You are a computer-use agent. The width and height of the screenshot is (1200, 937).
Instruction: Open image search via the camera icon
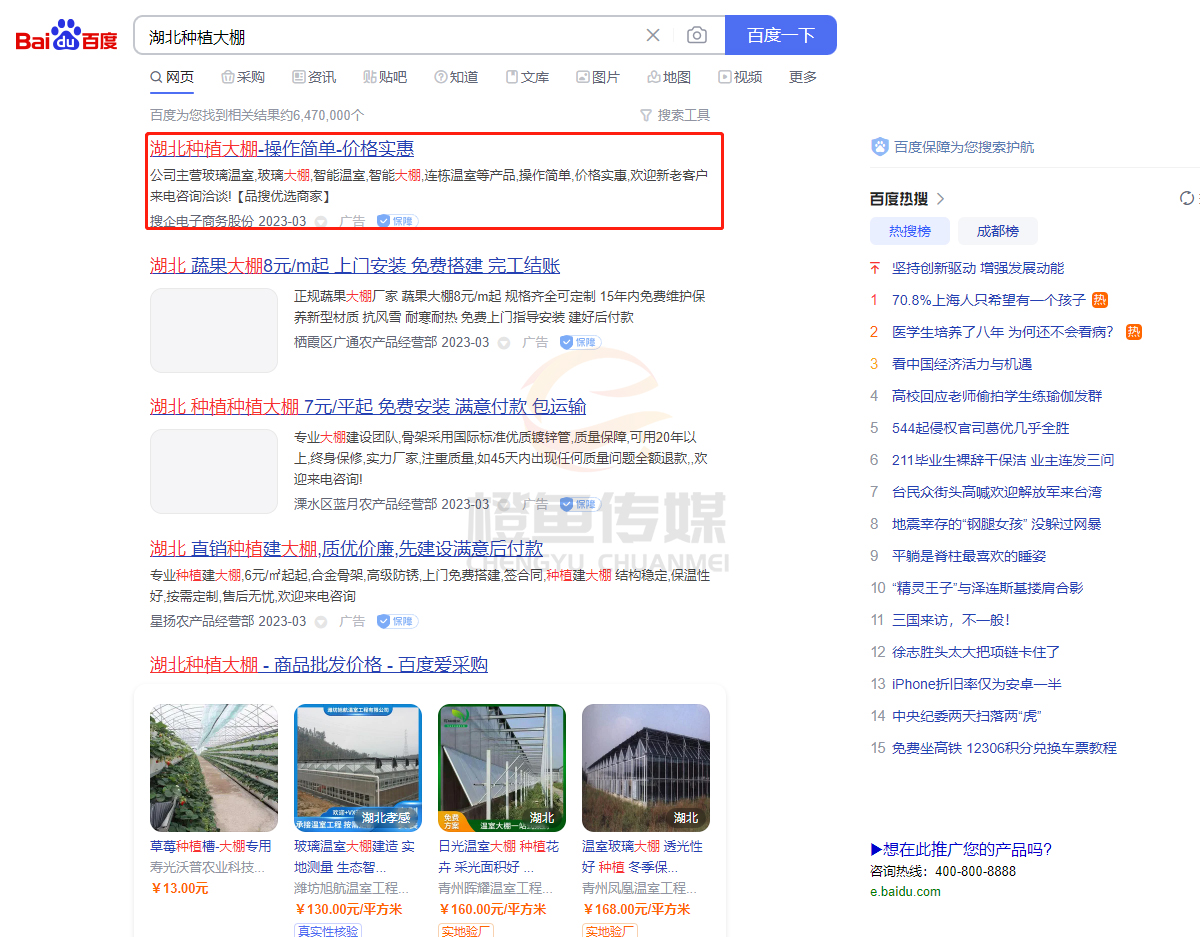[697, 35]
